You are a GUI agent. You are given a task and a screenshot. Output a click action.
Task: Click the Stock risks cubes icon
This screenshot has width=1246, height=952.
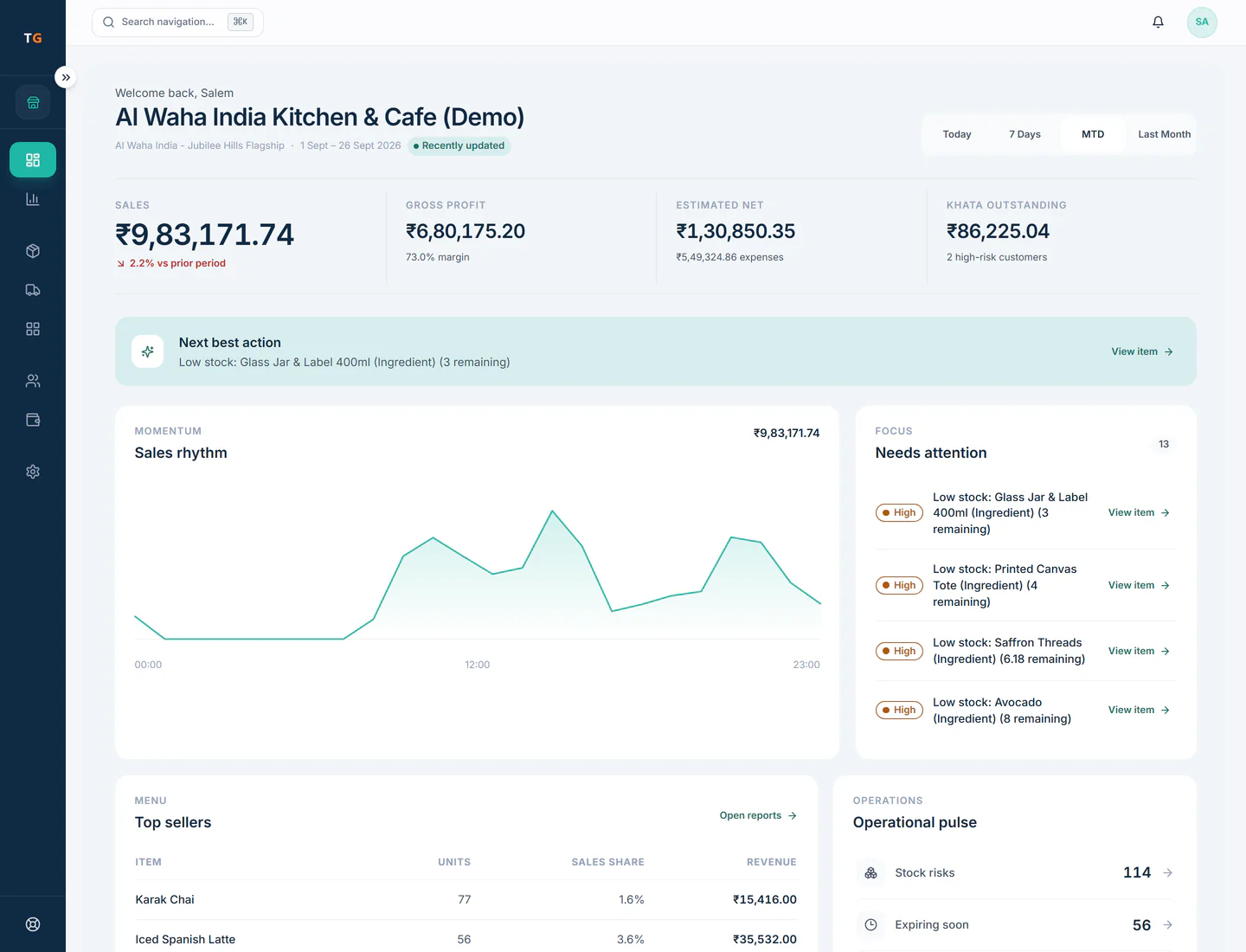pyautogui.click(x=870, y=872)
